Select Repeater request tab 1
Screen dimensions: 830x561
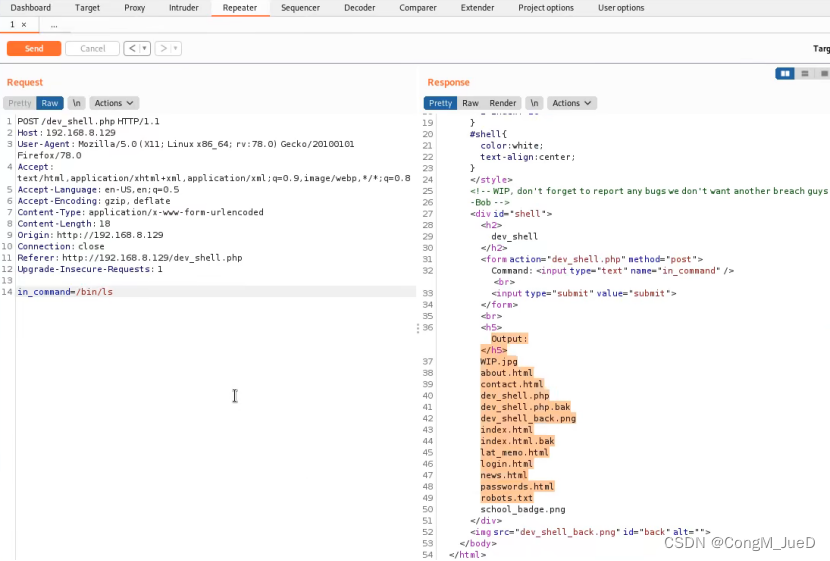pyautogui.click(x=12, y=25)
